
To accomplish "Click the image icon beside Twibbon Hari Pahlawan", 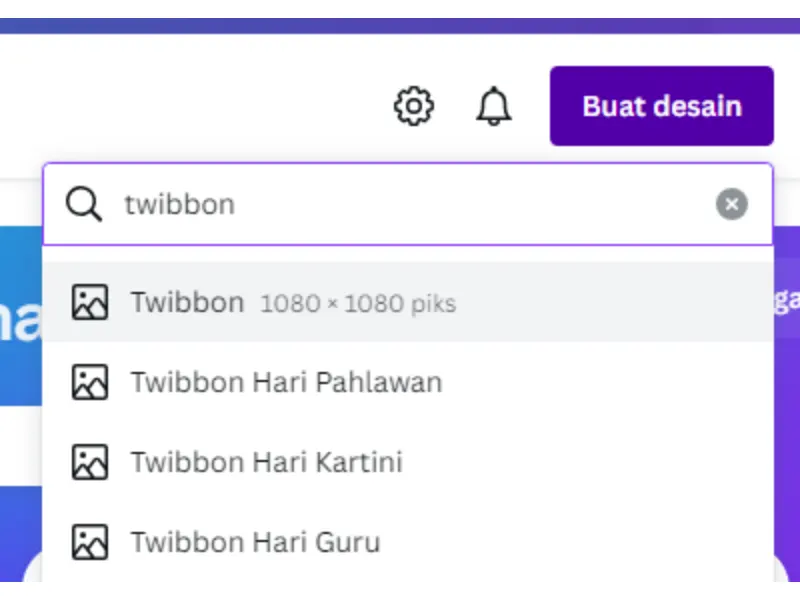I will click(89, 382).
